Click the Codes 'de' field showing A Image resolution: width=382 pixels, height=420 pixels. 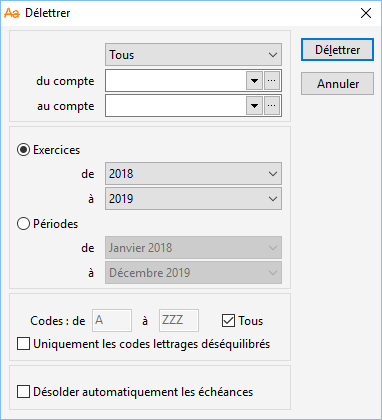[x=112, y=320]
